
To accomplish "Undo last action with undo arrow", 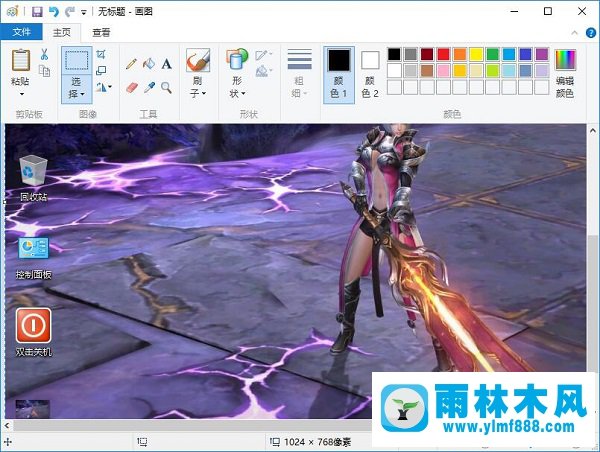I will point(54,11).
